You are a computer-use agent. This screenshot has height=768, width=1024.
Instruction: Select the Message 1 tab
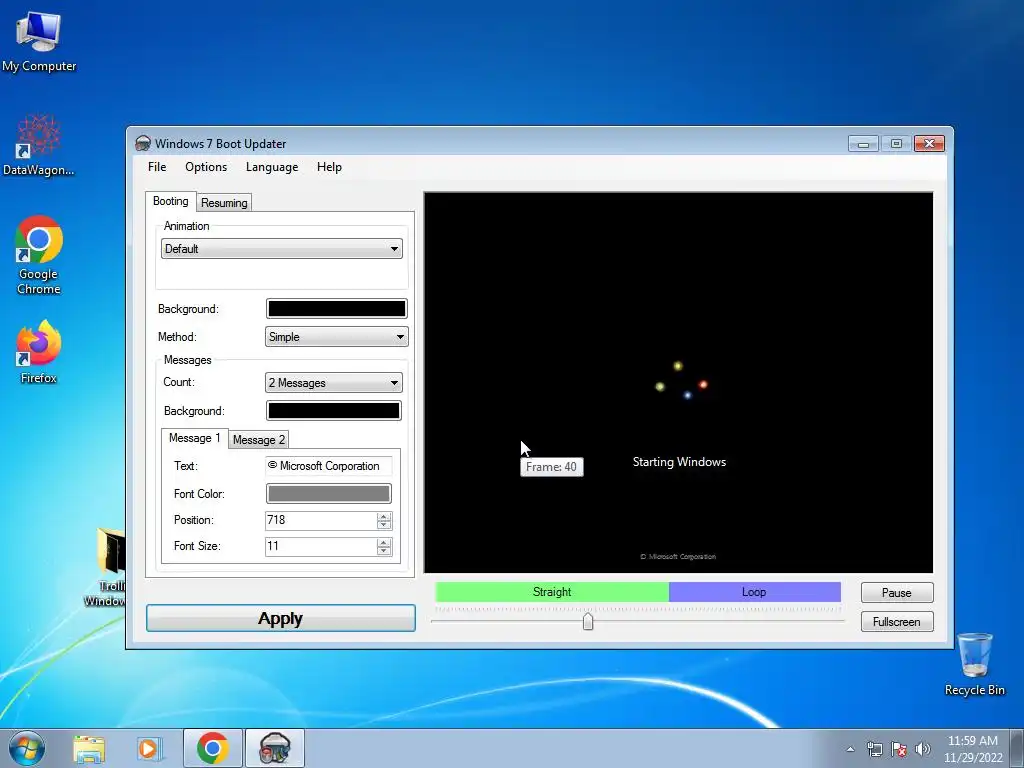click(195, 438)
